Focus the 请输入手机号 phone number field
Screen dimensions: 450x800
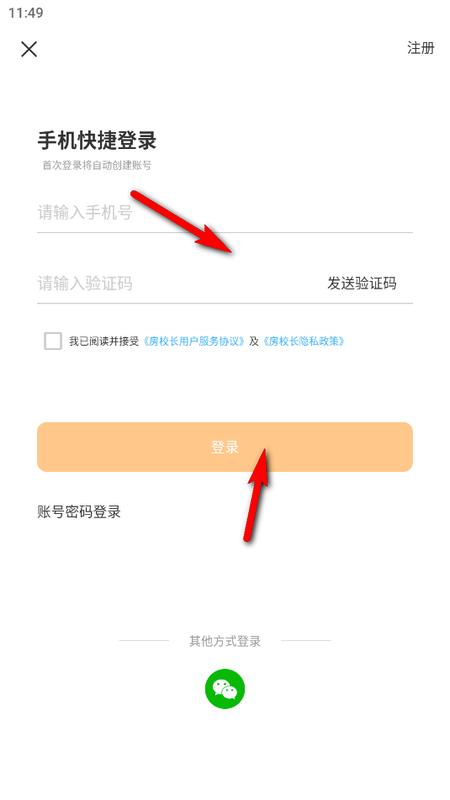point(225,212)
